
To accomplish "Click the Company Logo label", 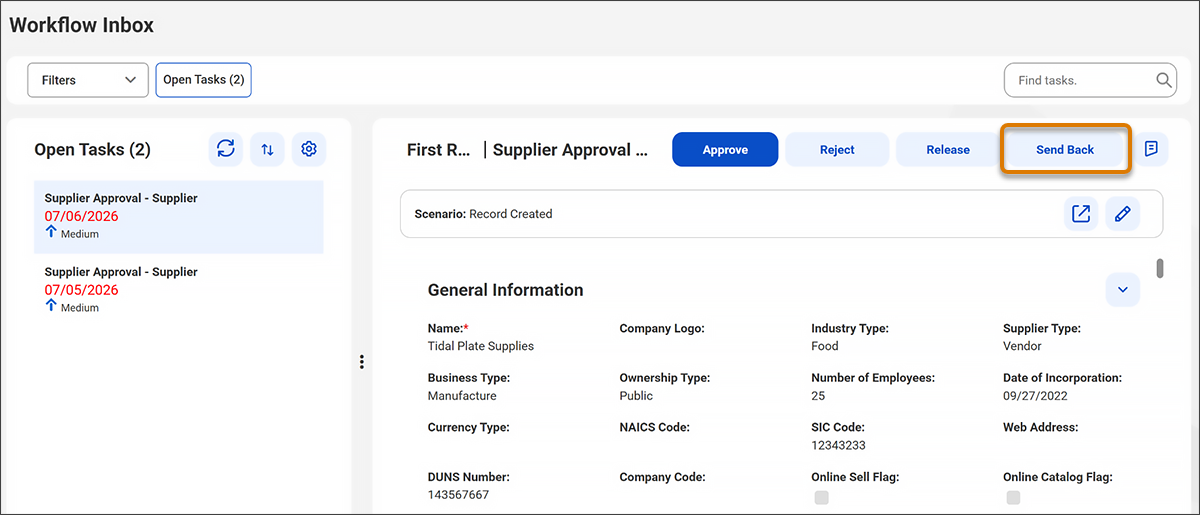I will [x=662, y=328].
